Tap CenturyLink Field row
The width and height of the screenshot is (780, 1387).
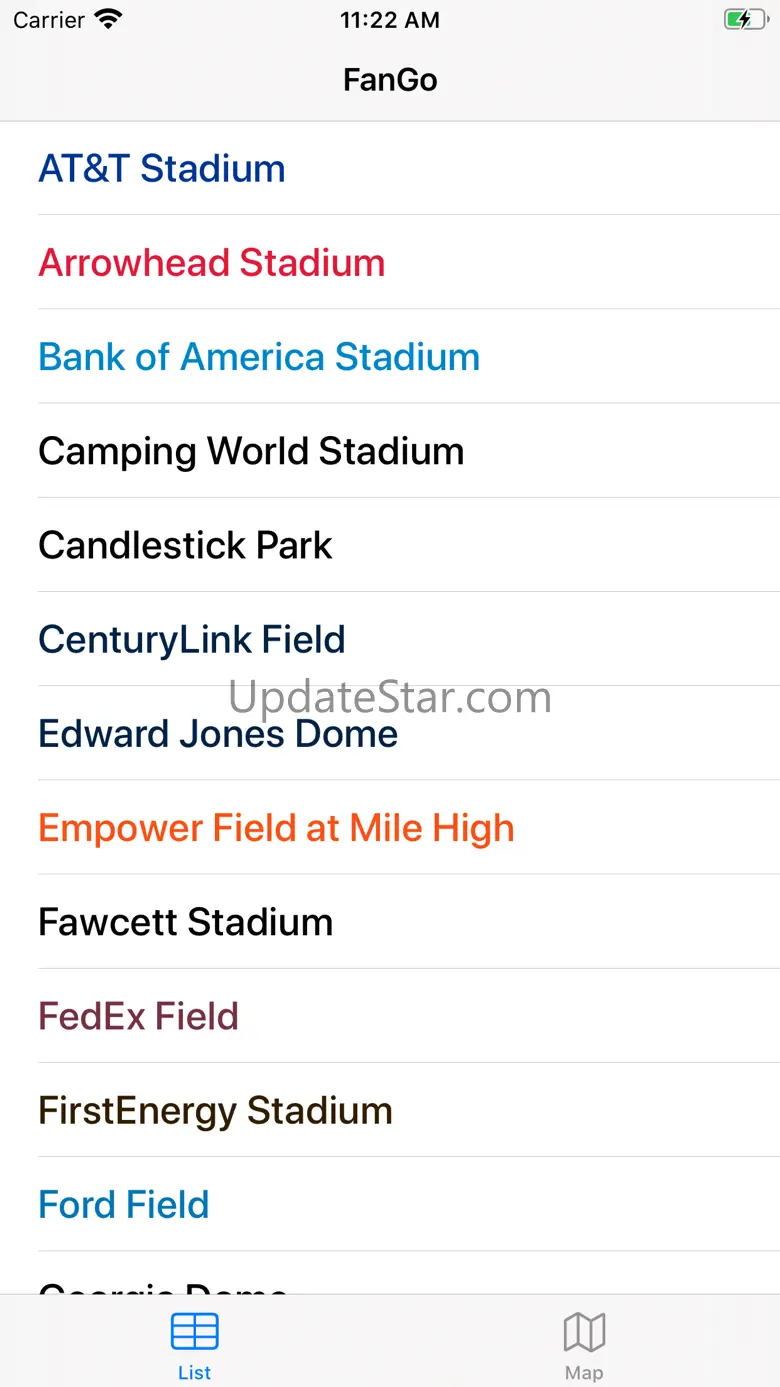(390, 638)
